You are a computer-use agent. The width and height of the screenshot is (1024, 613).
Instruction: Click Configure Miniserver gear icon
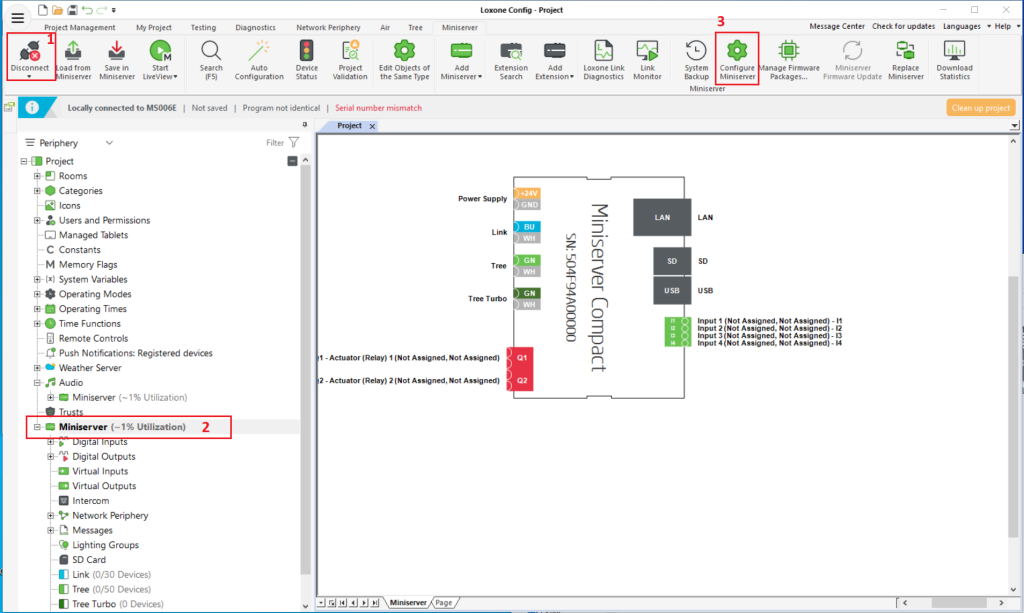(x=737, y=52)
